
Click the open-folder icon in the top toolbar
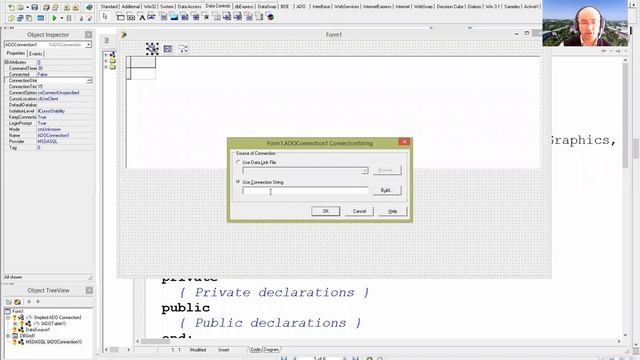[x=20, y=7]
